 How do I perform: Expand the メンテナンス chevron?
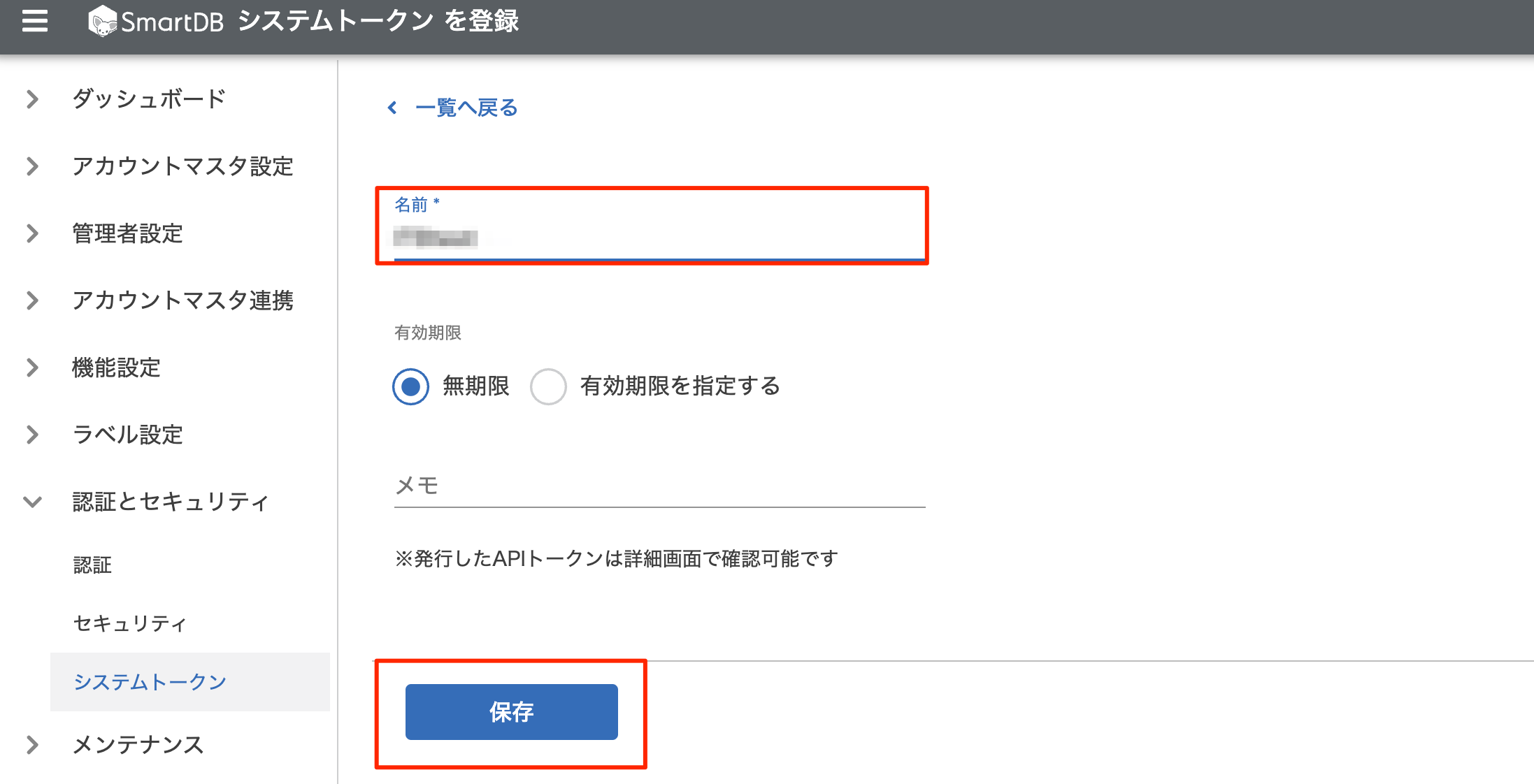[x=32, y=745]
